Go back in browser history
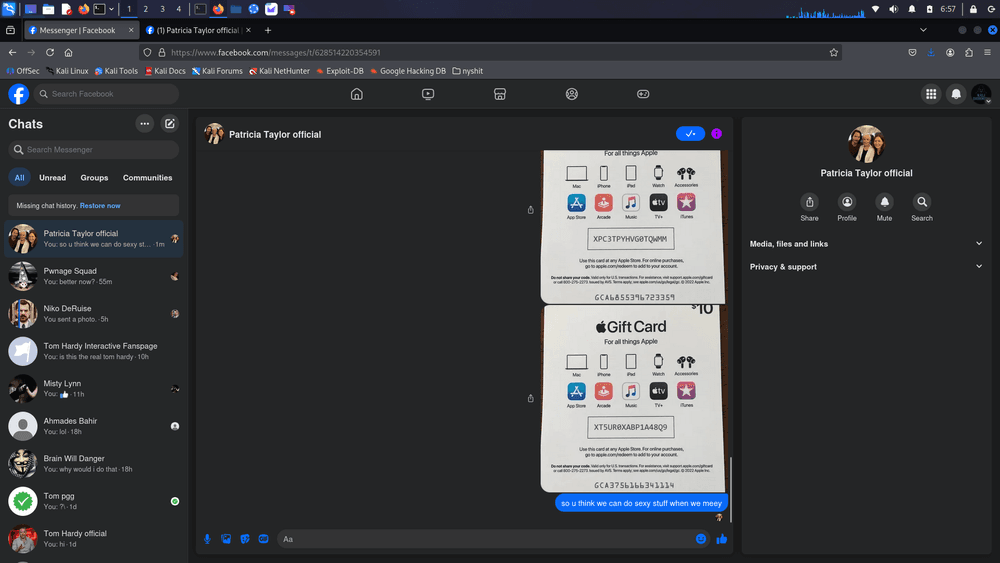The image size is (1000, 563). click(12, 52)
